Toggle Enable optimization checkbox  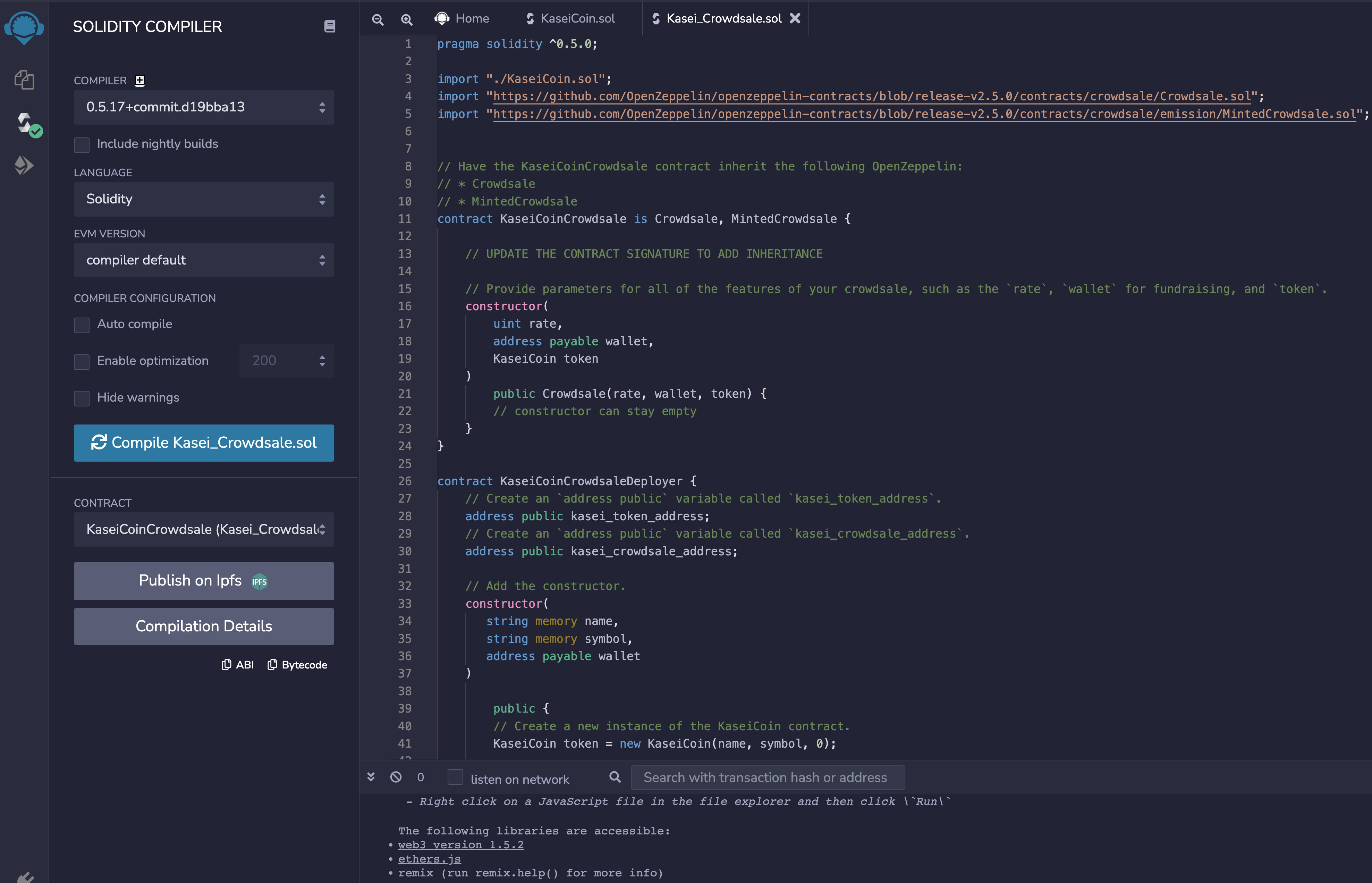coord(82,362)
